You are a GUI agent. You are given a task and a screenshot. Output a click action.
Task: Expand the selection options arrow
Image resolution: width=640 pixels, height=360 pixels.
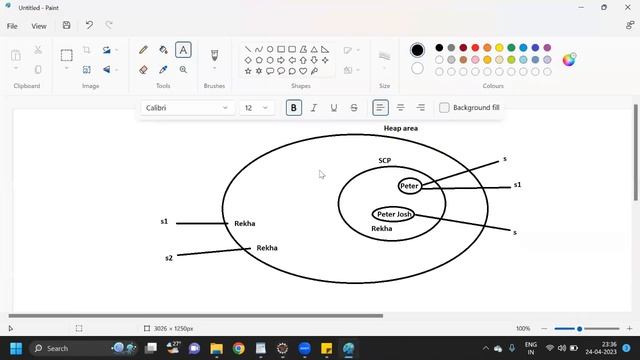click(67, 68)
